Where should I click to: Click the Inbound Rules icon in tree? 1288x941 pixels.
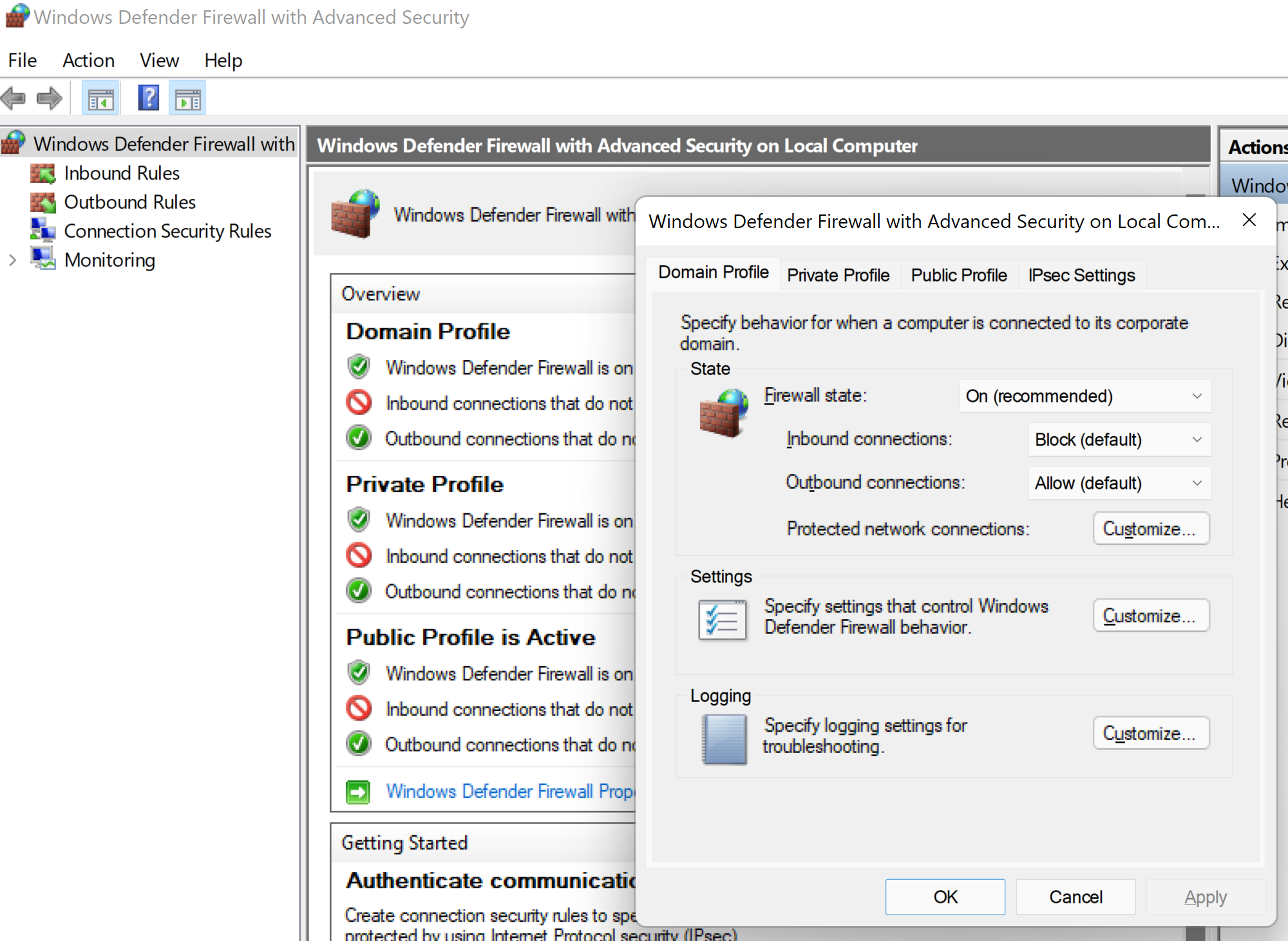click(x=43, y=173)
